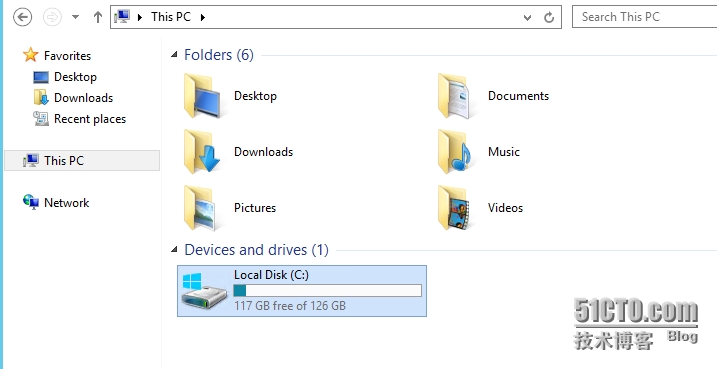Click the Folders (6) group header
This screenshot has width=717, height=369.
(x=219, y=55)
